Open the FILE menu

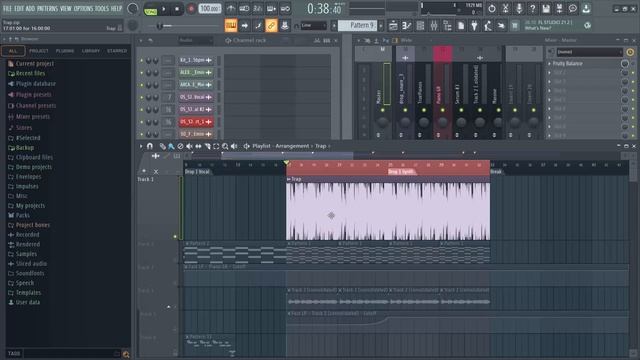coord(7,8)
